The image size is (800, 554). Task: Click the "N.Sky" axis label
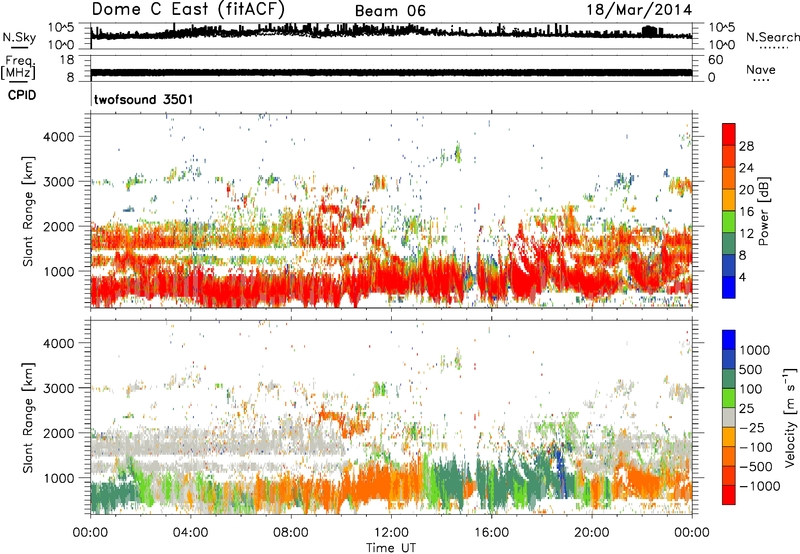(x=19, y=37)
